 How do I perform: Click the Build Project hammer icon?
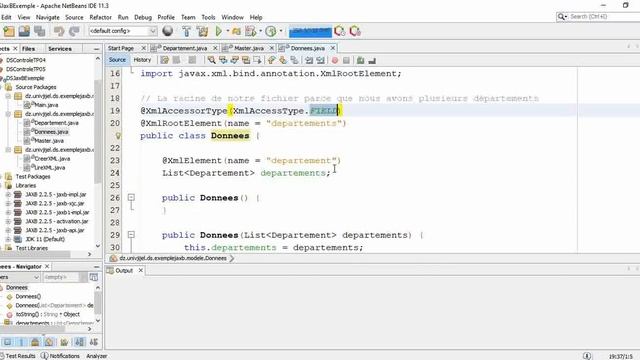click(187, 31)
